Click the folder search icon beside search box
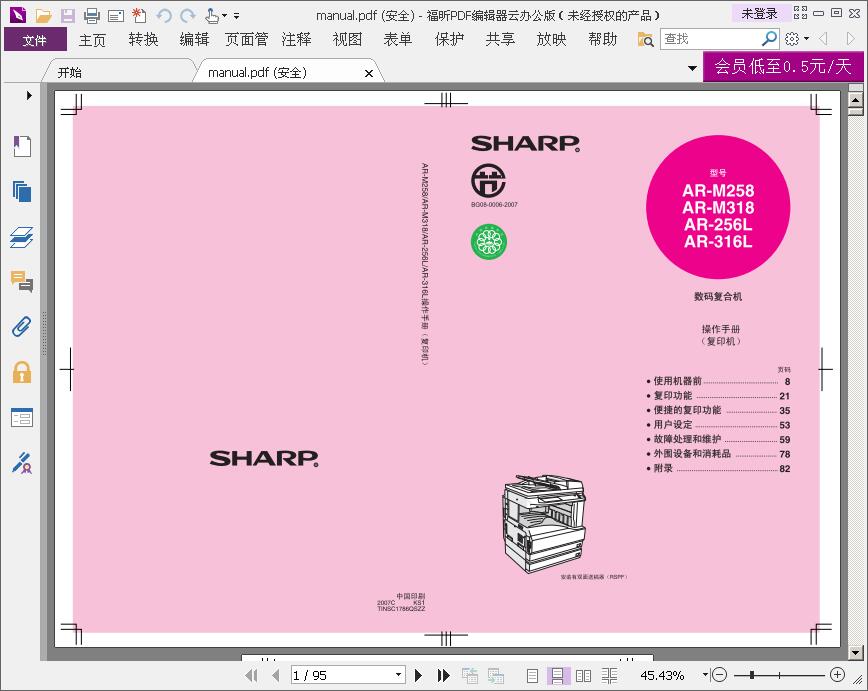The width and height of the screenshot is (868, 691). pyautogui.click(x=645, y=39)
